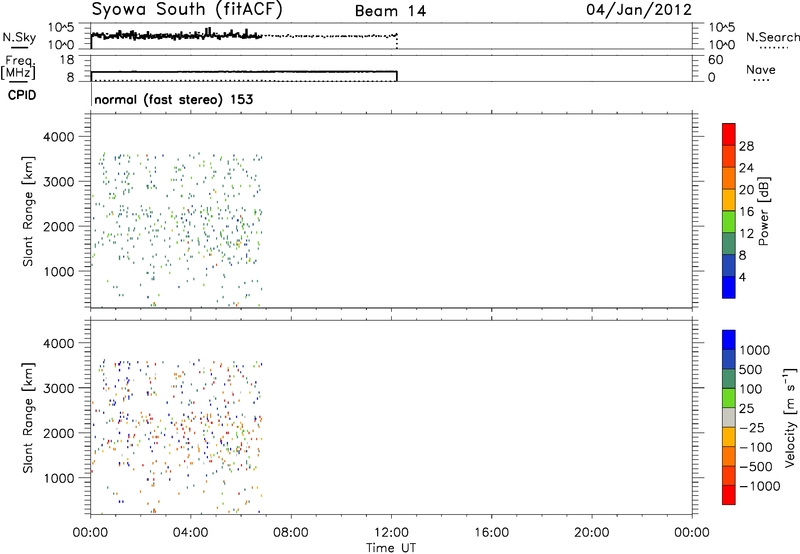
Task: Click the 'Nave' legend label
Action: pyautogui.click(x=761, y=69)
